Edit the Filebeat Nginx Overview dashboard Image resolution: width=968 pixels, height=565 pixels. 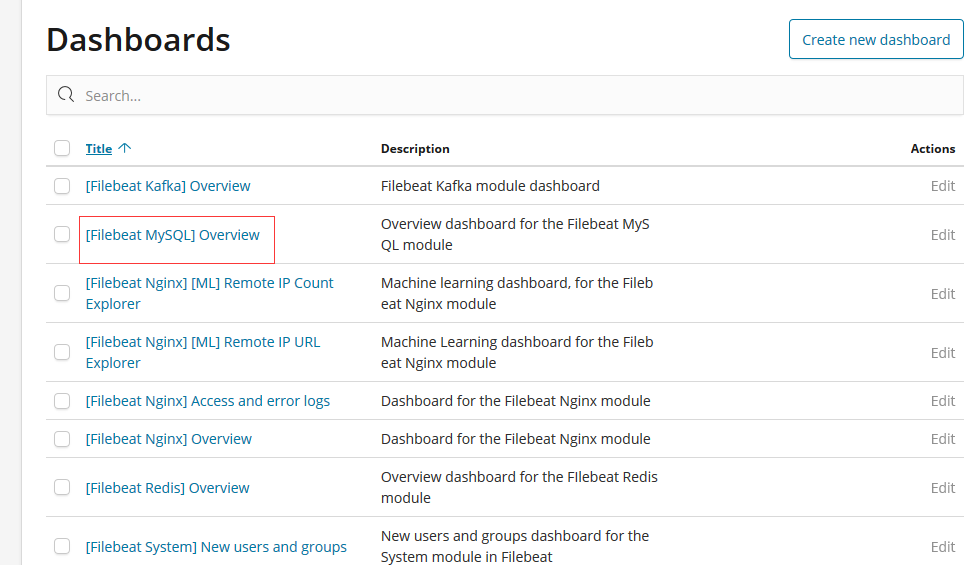tap(942, 439)
